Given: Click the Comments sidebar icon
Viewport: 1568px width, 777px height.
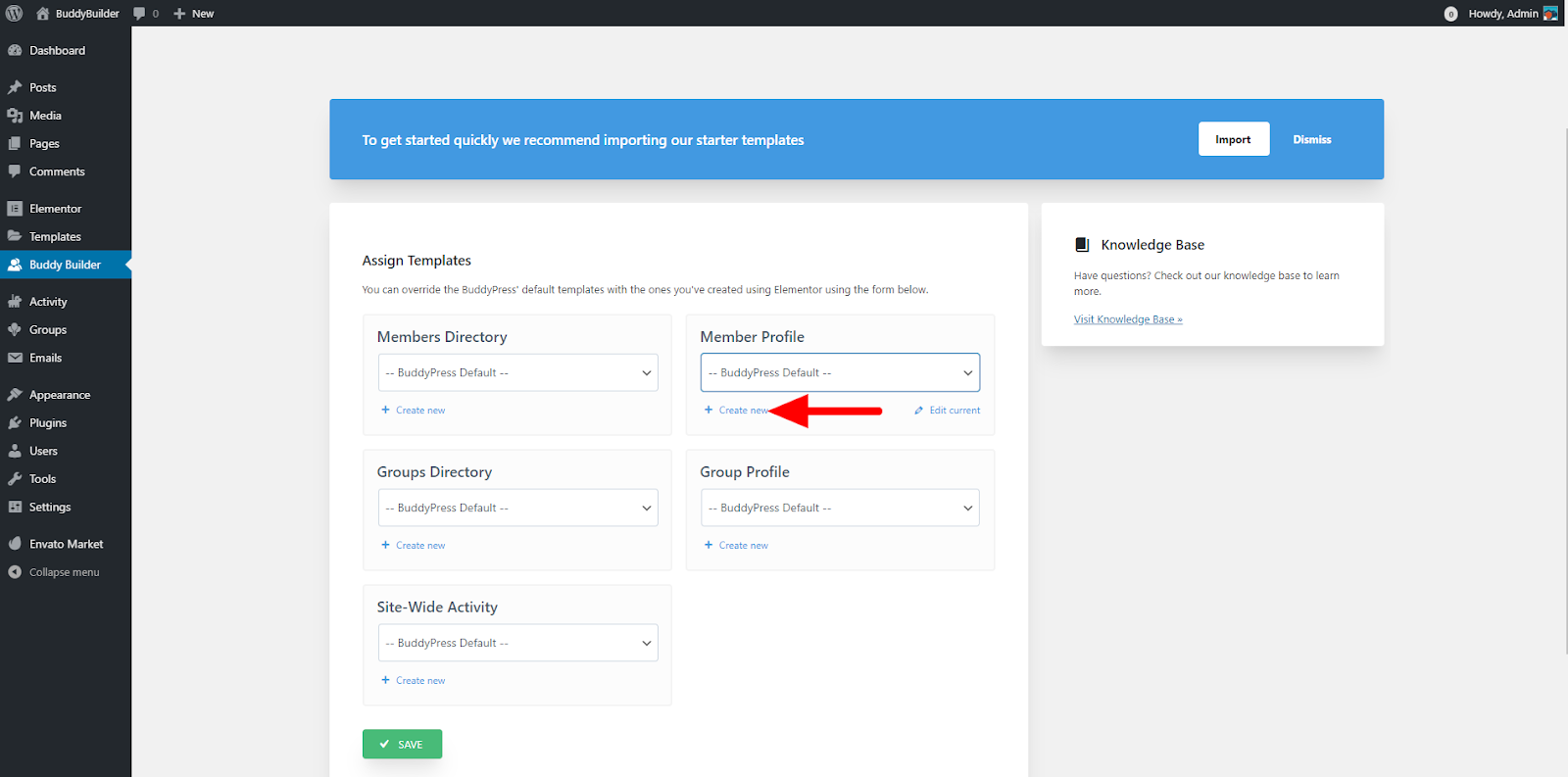Looking at the screenshot, I should (x=15, y=171).
